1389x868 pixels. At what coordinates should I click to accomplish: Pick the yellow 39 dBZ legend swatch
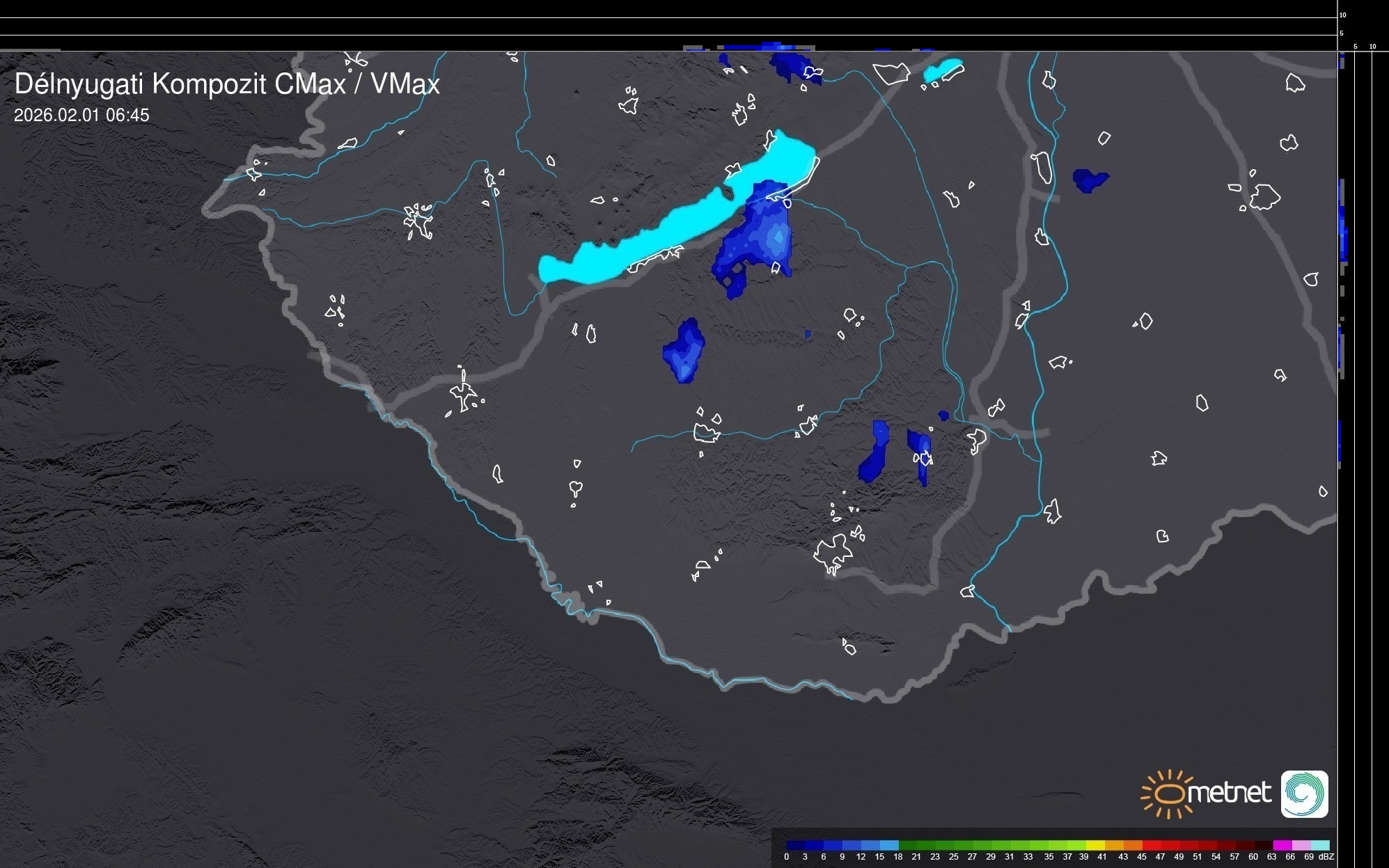pos(1095,845)
